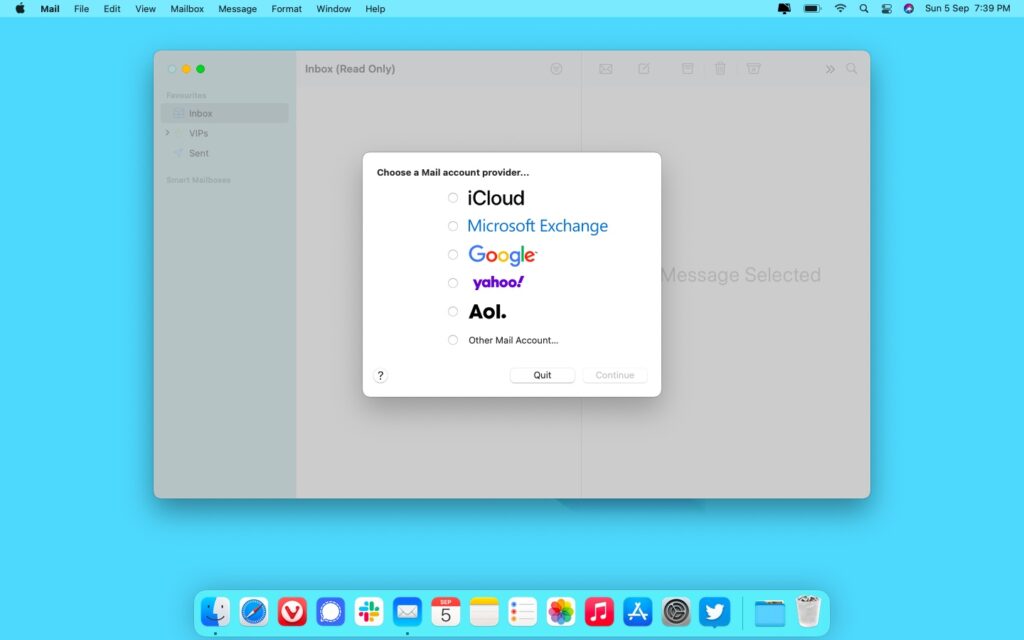Viewport: 1024px width, 640px height.
Task: Open the Mailbox menu
Action: [x=186, y=9]
